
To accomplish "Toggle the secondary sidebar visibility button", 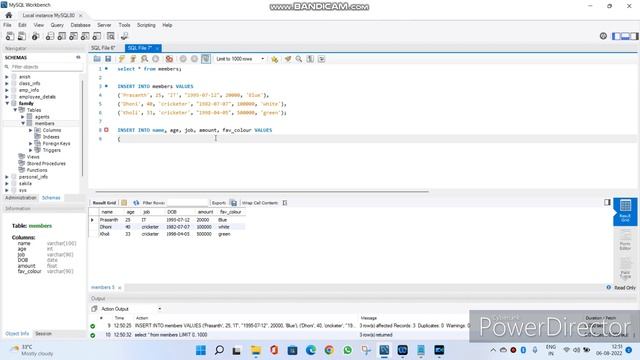I will click(x=634, y=36).
